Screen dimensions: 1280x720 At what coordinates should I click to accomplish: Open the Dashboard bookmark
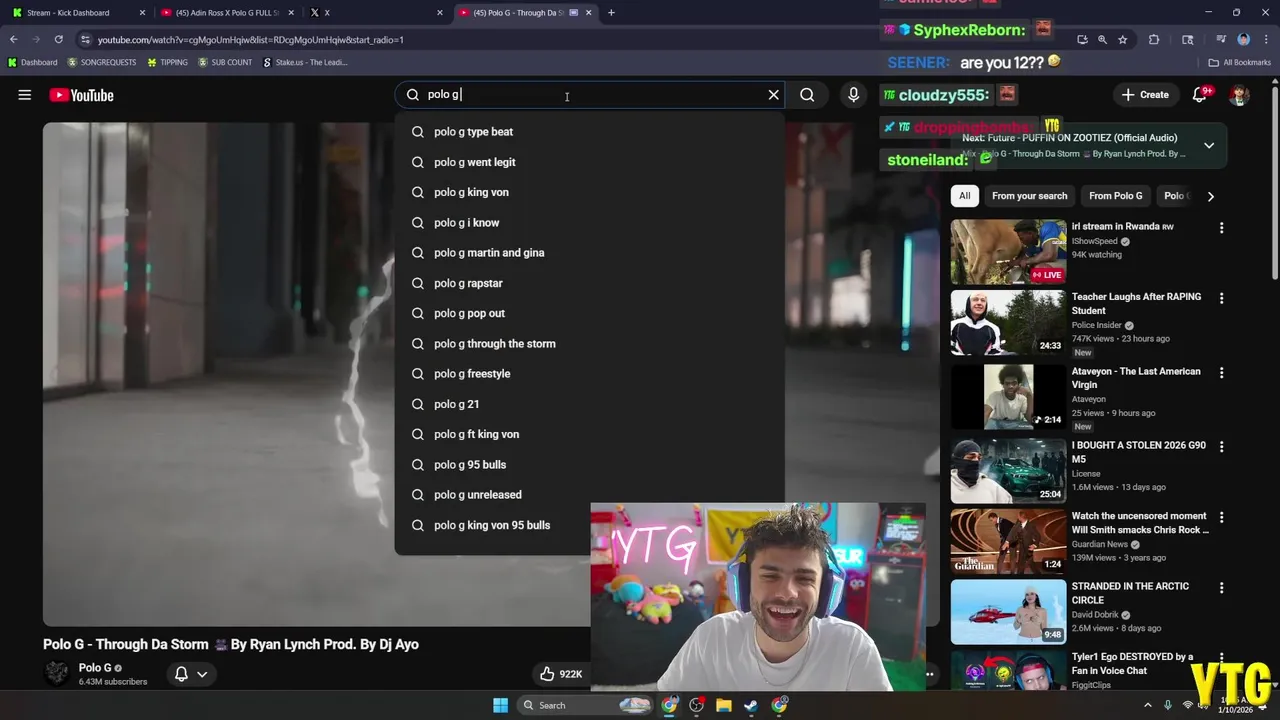tap(32, 62)
